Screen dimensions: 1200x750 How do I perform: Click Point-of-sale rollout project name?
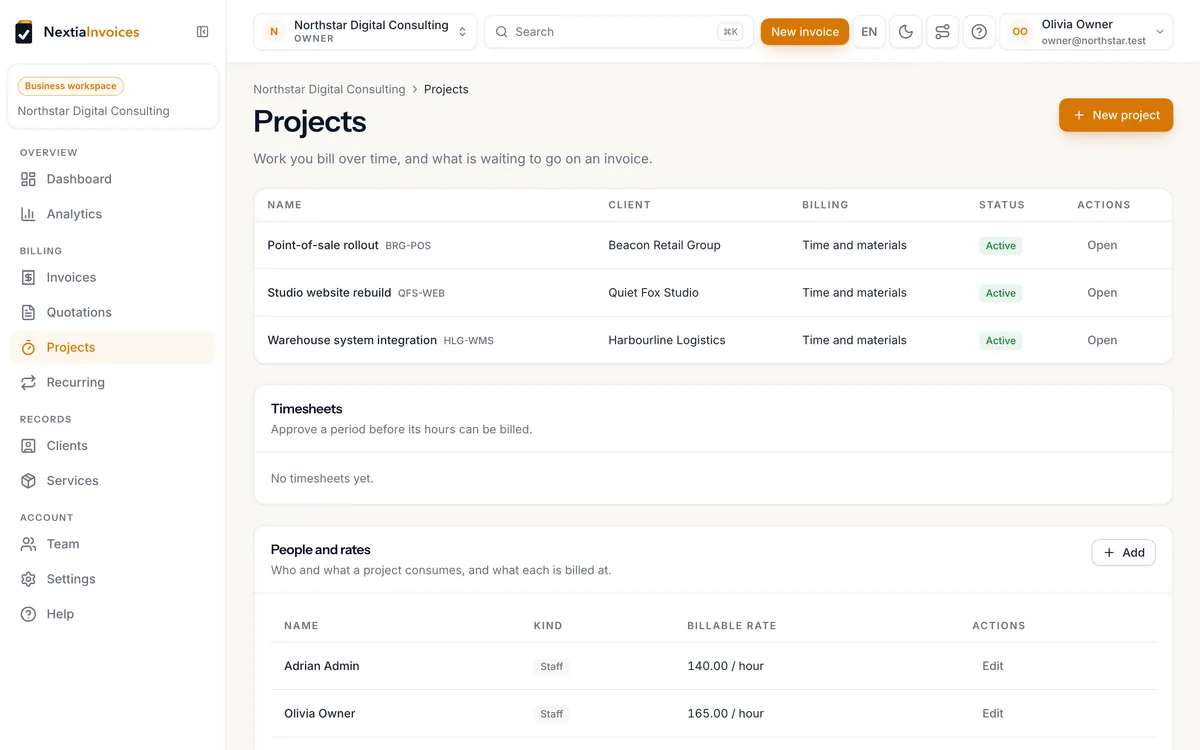pyautogui.click(x=323, y=245)
